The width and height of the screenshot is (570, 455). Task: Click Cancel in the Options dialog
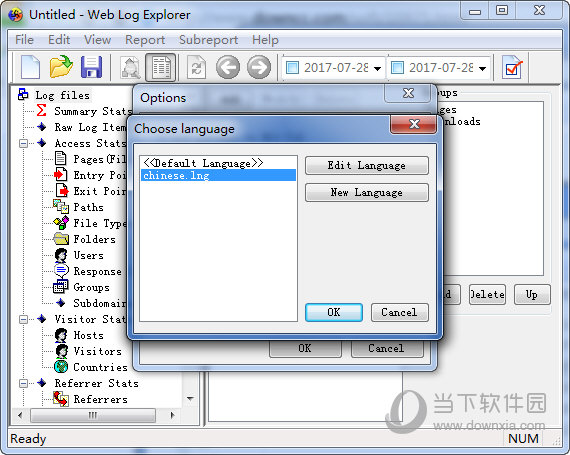pyautogui.click(x=387, y=348)
